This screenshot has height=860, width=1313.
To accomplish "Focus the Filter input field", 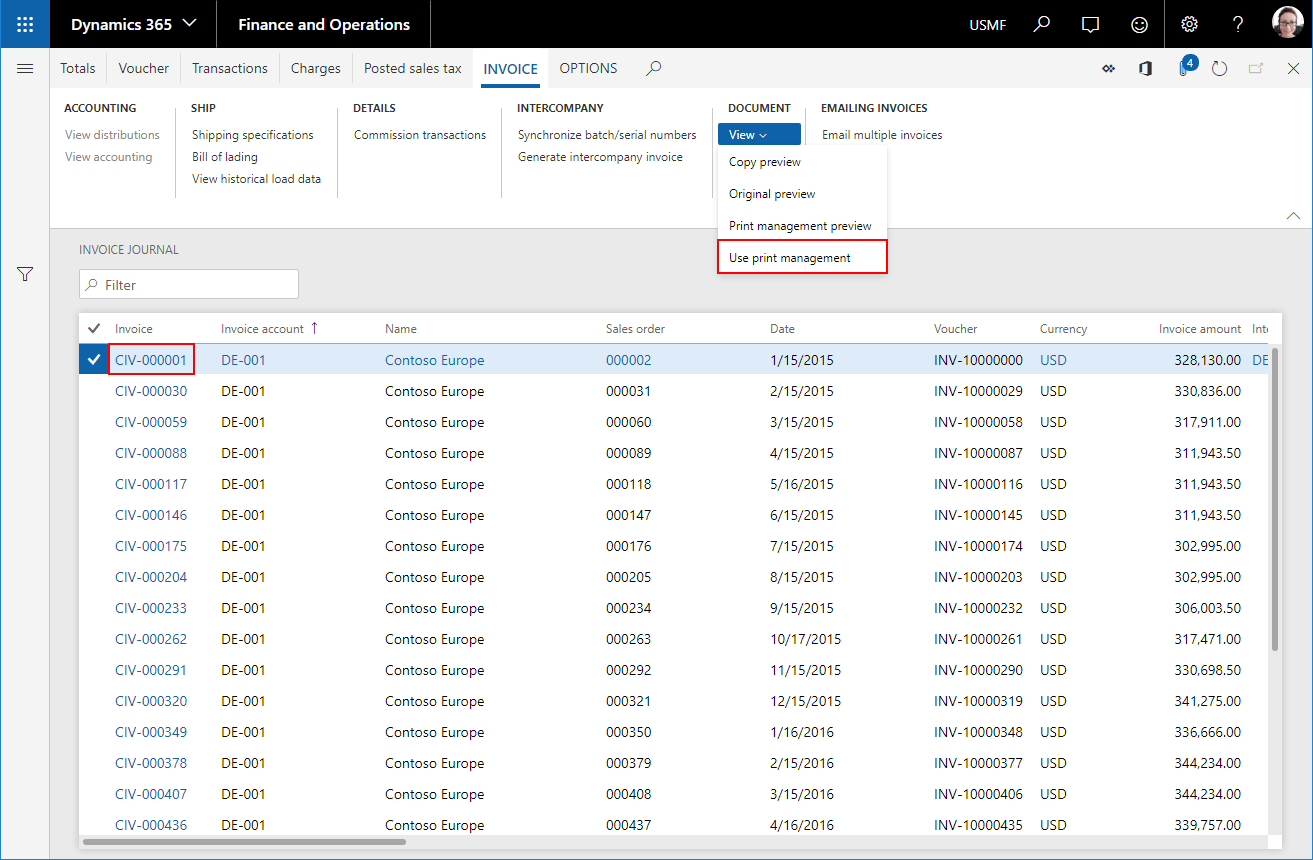I will [x=189, y=284].
